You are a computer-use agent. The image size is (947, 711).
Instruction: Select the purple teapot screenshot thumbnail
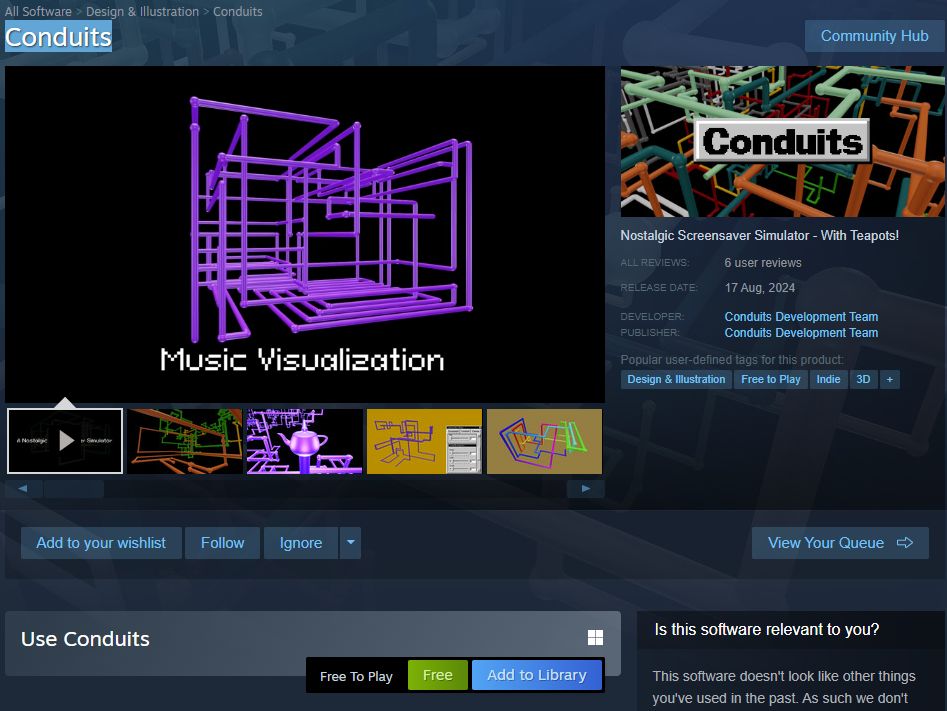[304, 441]
